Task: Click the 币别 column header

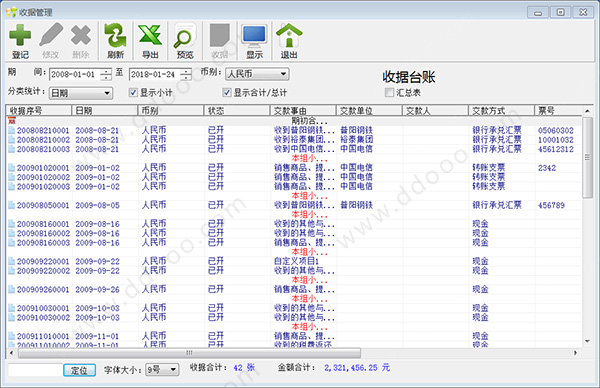Action: coord(171,111)
